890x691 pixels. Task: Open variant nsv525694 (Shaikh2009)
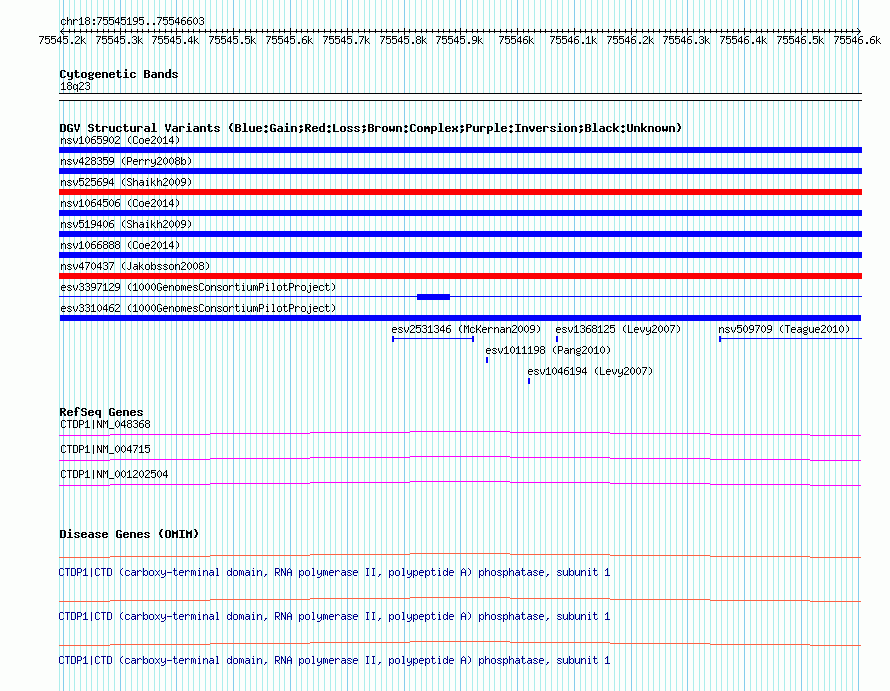[x=126, y=182]
